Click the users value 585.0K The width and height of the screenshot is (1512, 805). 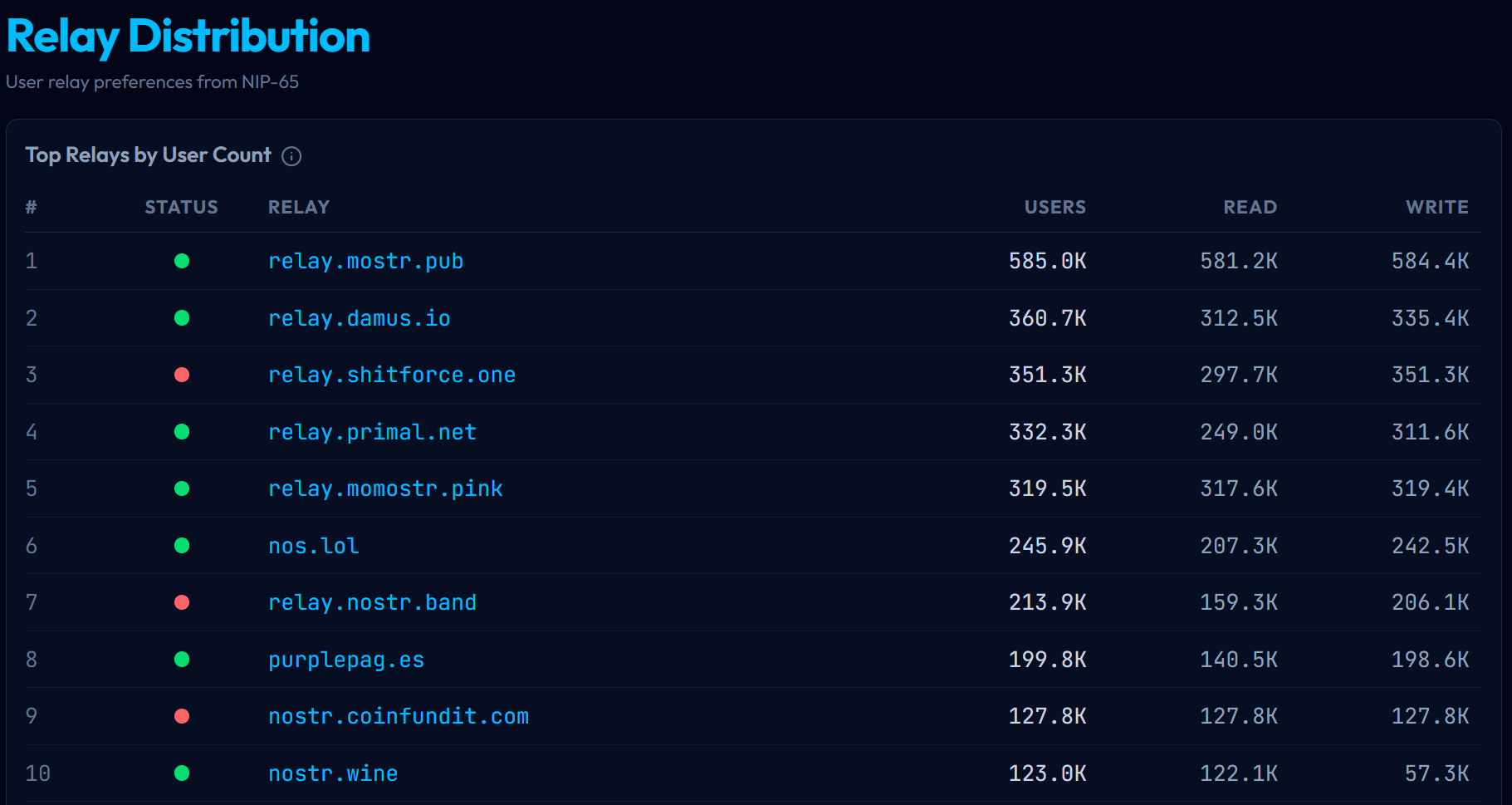tap(1047, 261)
